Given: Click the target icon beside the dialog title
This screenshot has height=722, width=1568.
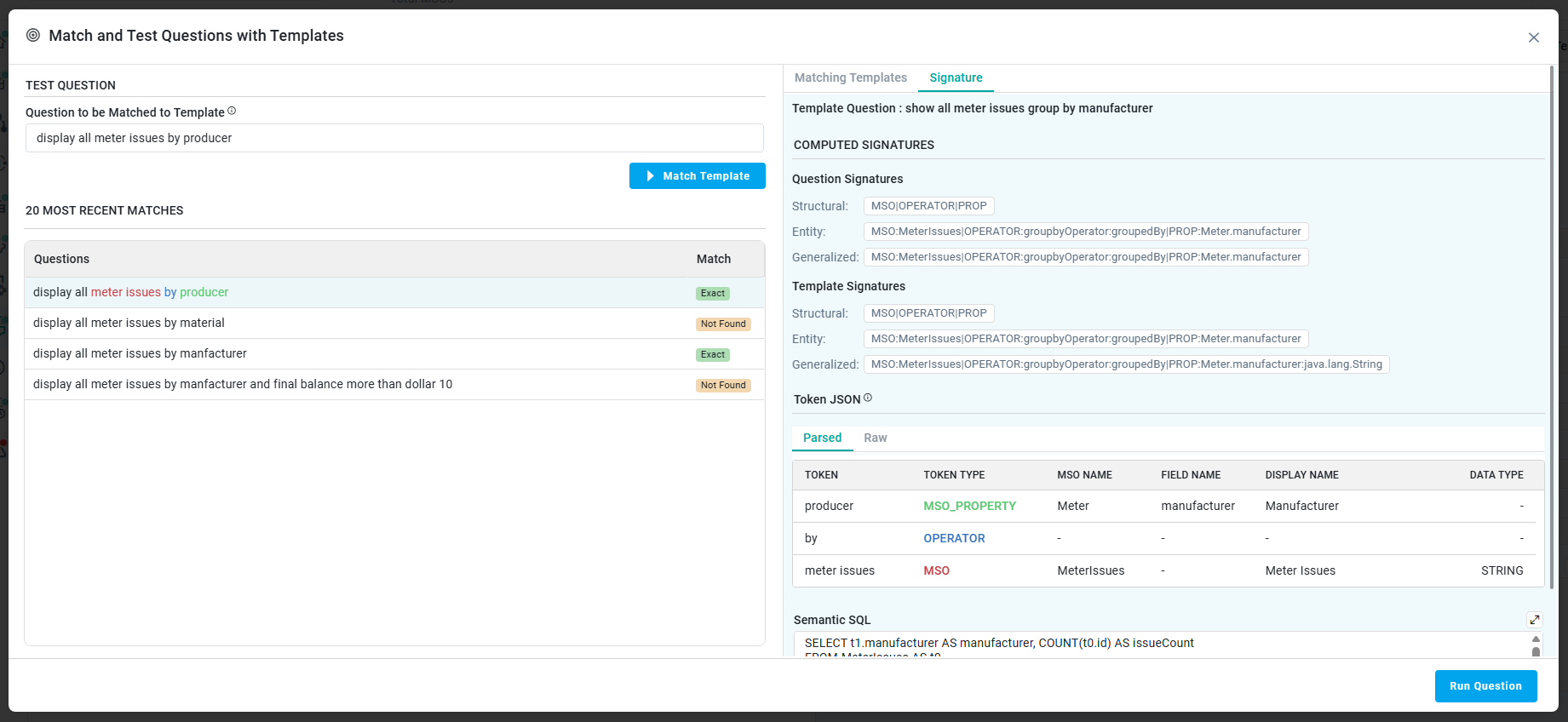Looking at the screenshot, I should coord(33,35).
